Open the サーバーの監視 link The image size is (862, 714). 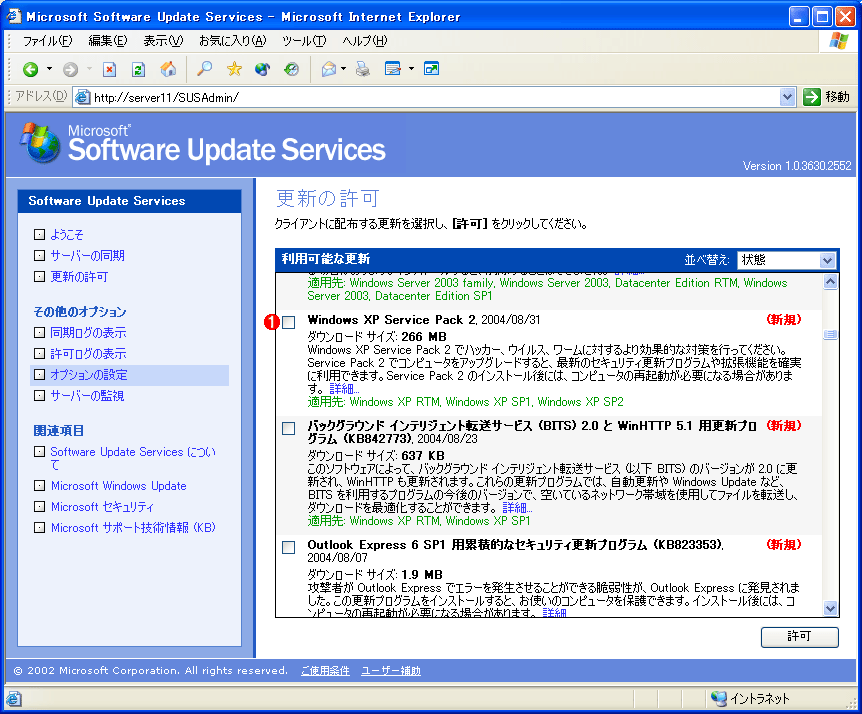87,396
